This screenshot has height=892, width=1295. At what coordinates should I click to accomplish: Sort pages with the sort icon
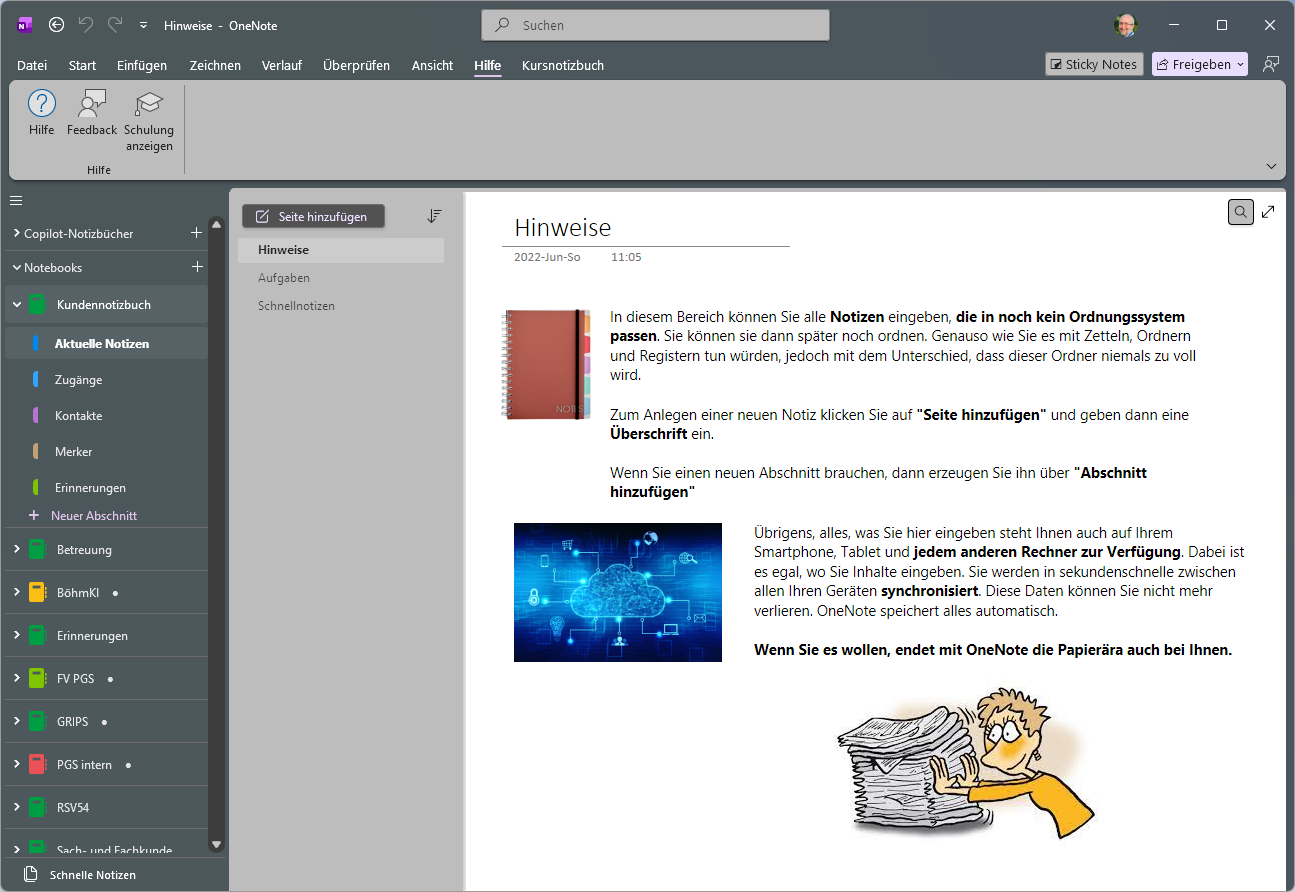pos(434,216)
